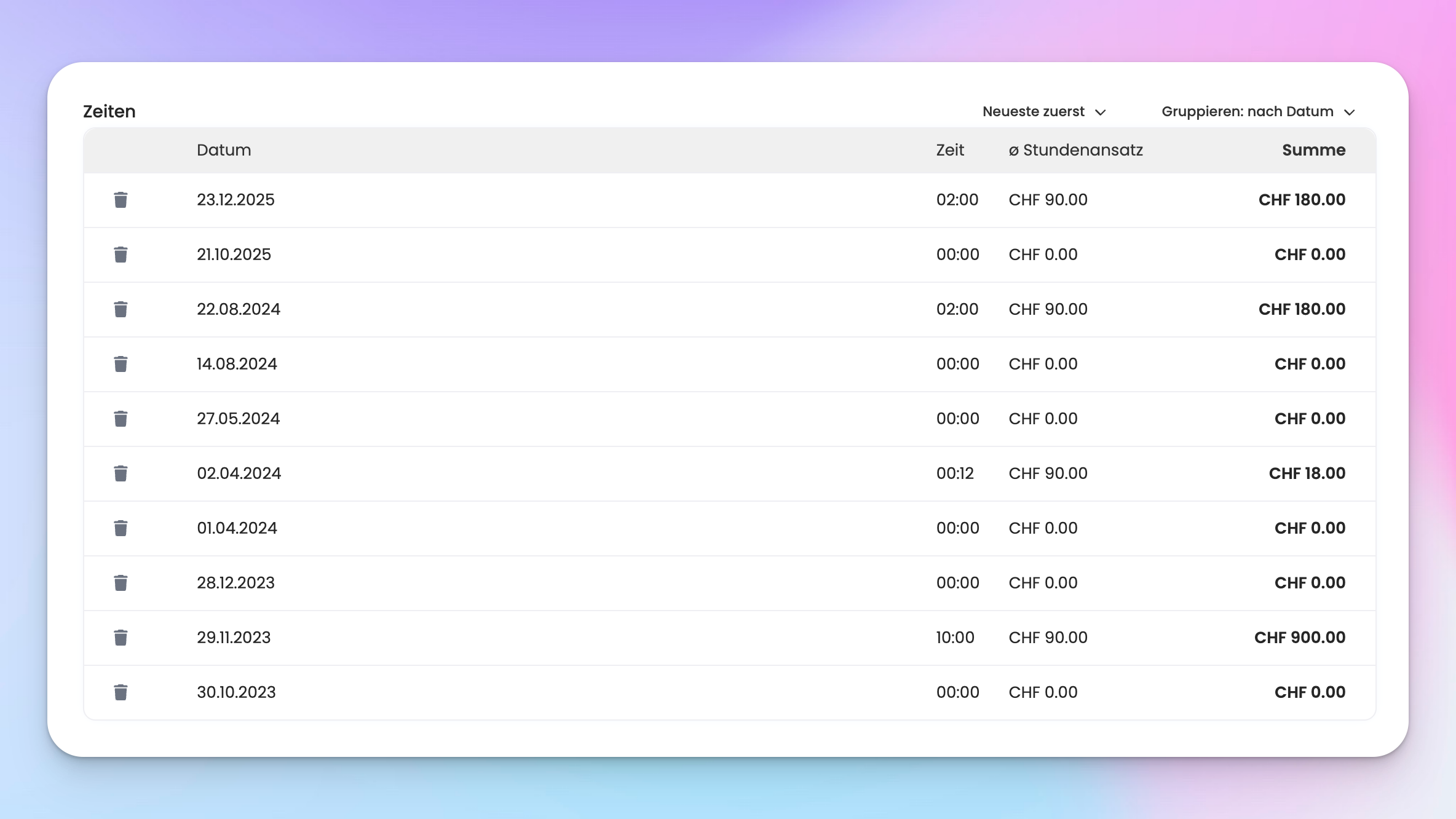Image resolution: width=1456 pixels, height=819 pixels.
Task: Delete the 29.11.2023 row
Action: pos(121,638)
